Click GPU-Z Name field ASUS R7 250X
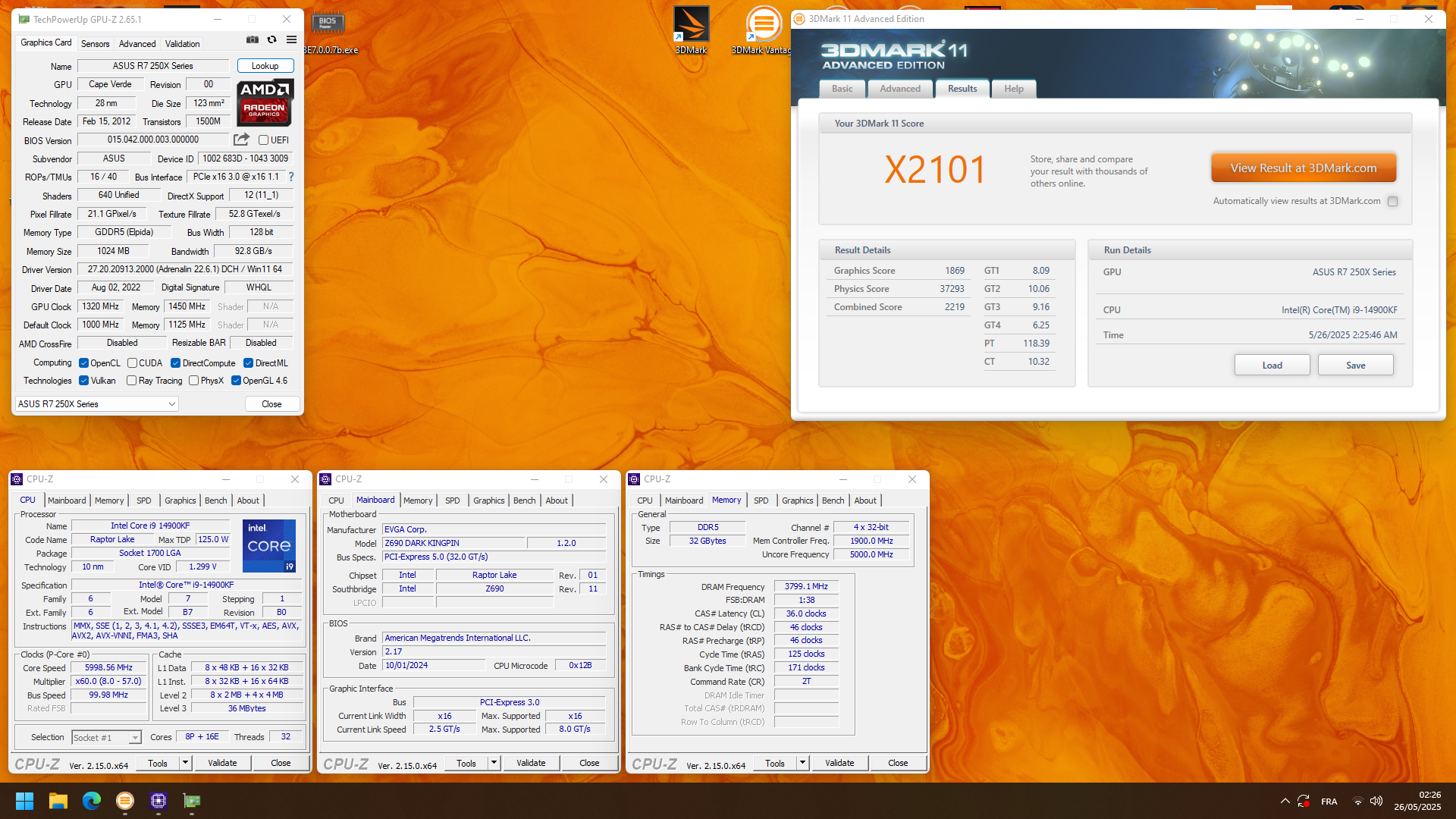This screenshot has width=1456, height=819. 153,66
